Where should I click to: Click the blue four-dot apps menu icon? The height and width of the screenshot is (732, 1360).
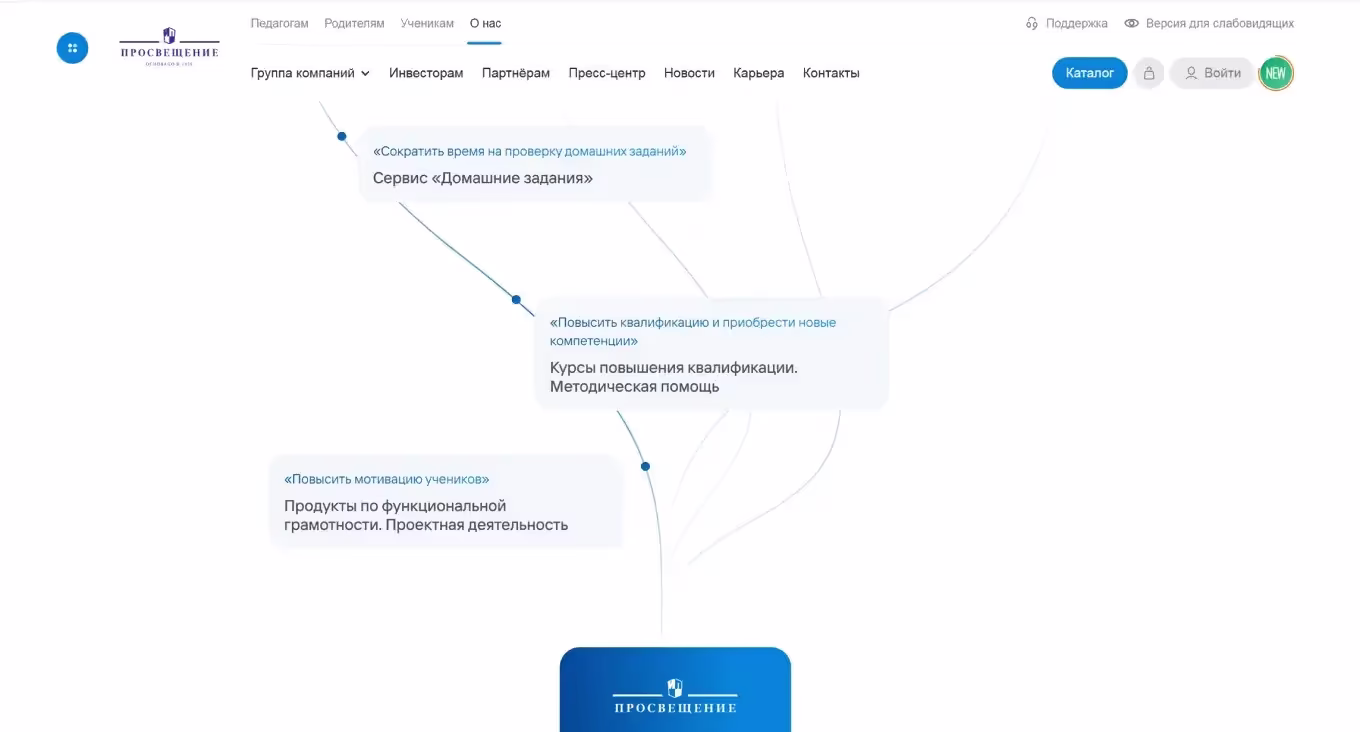(x=72, y=48)
